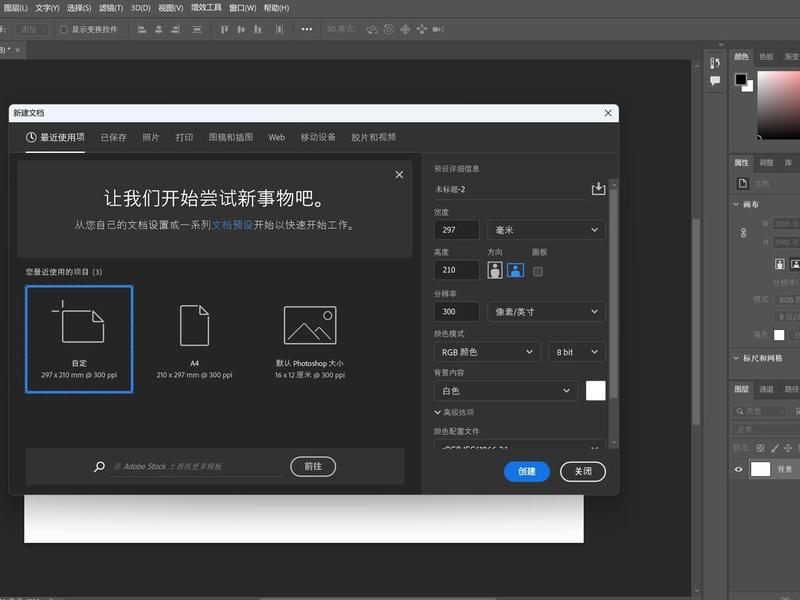Click the Create (创建) button

pos(527,471)
